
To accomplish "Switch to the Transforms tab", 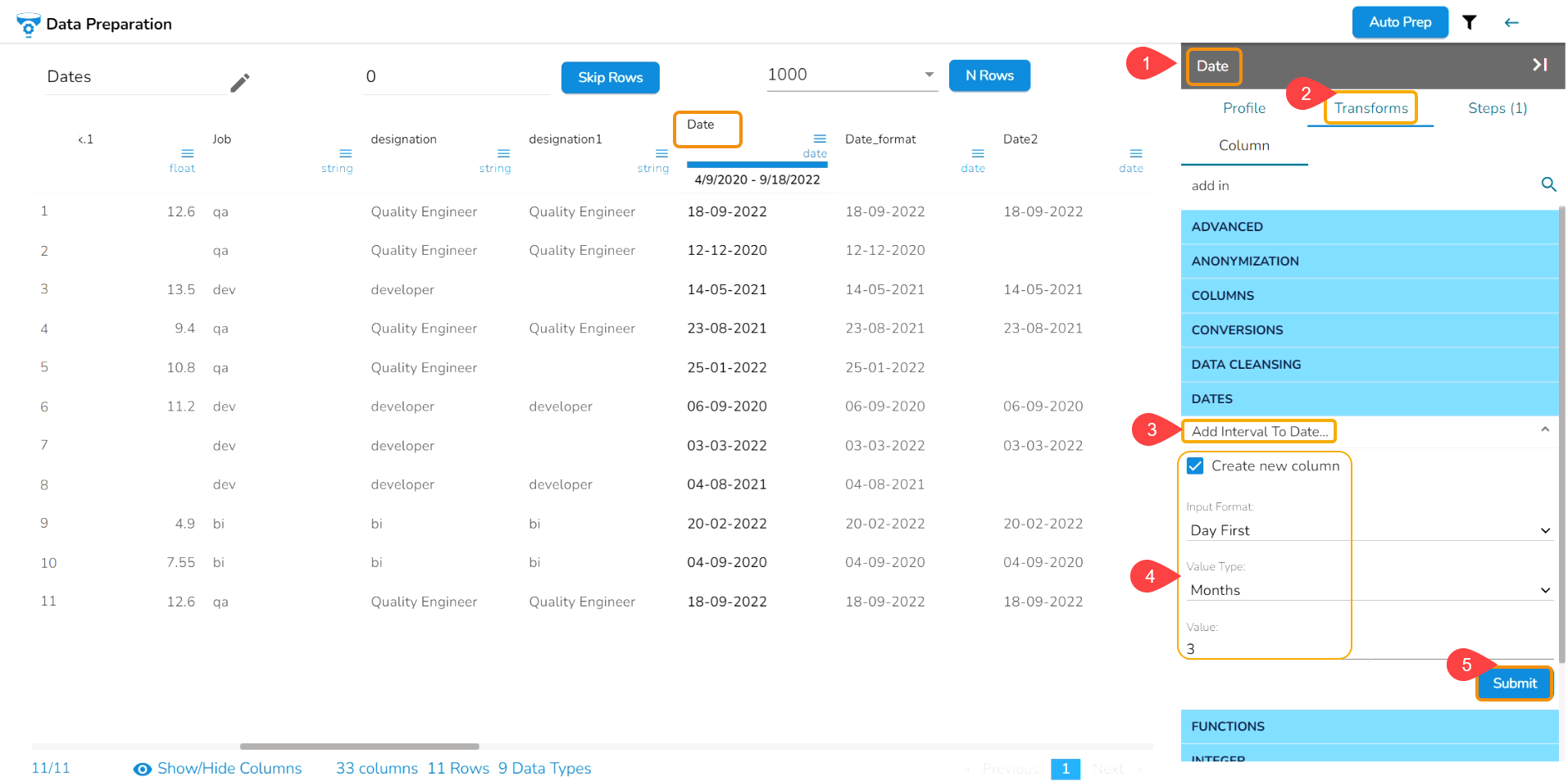I will (x=1370, y=108).
